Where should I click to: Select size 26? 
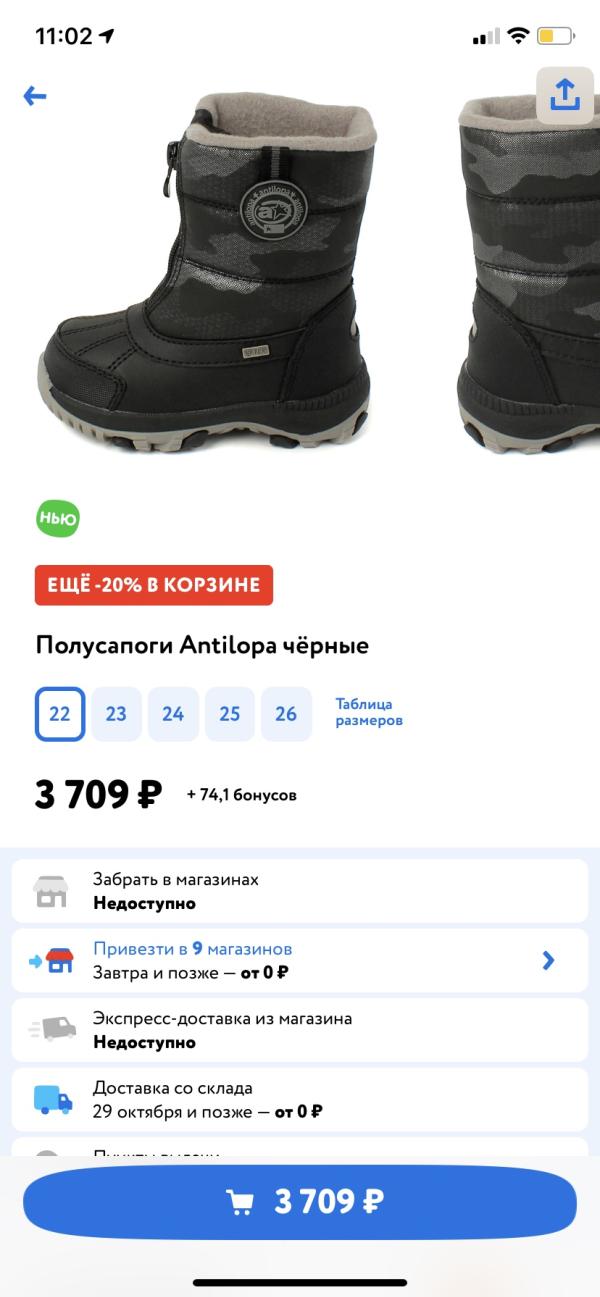tap(287, 713)
